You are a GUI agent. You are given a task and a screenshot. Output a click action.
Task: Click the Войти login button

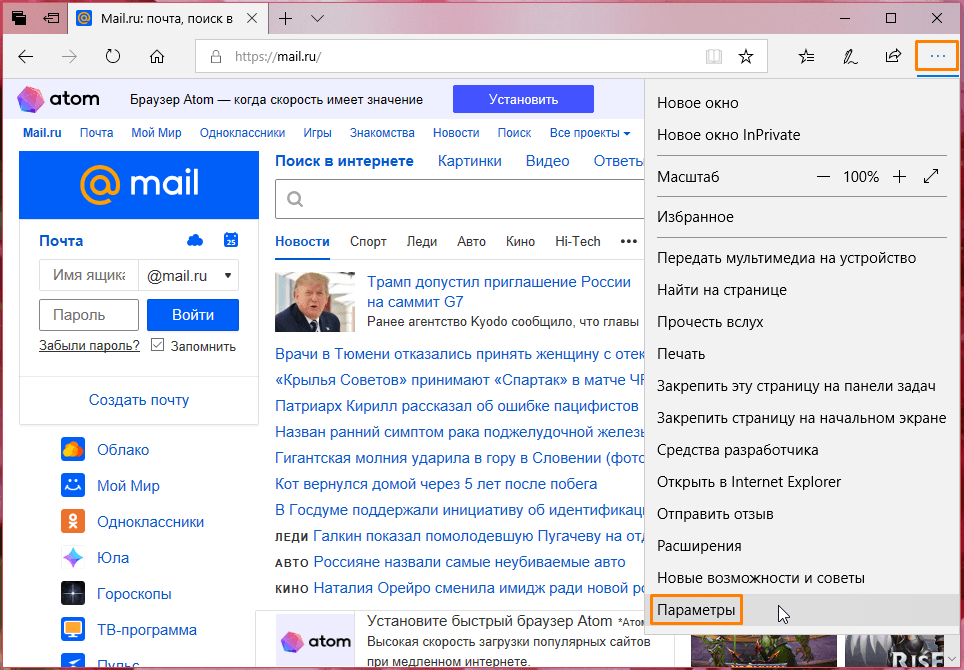[x=192, y=315]
